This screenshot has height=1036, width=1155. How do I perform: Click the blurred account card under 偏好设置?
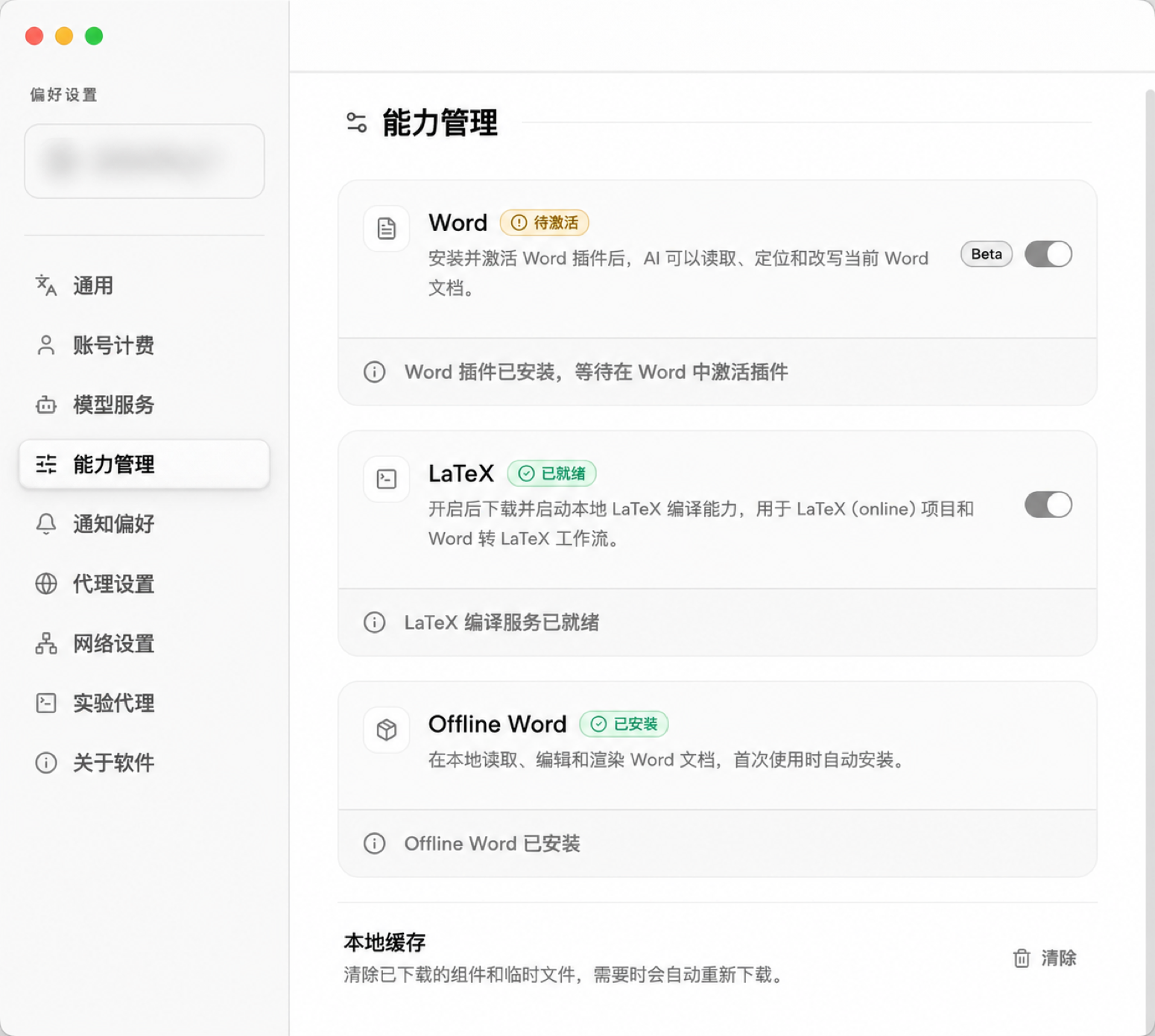(145, 161)
